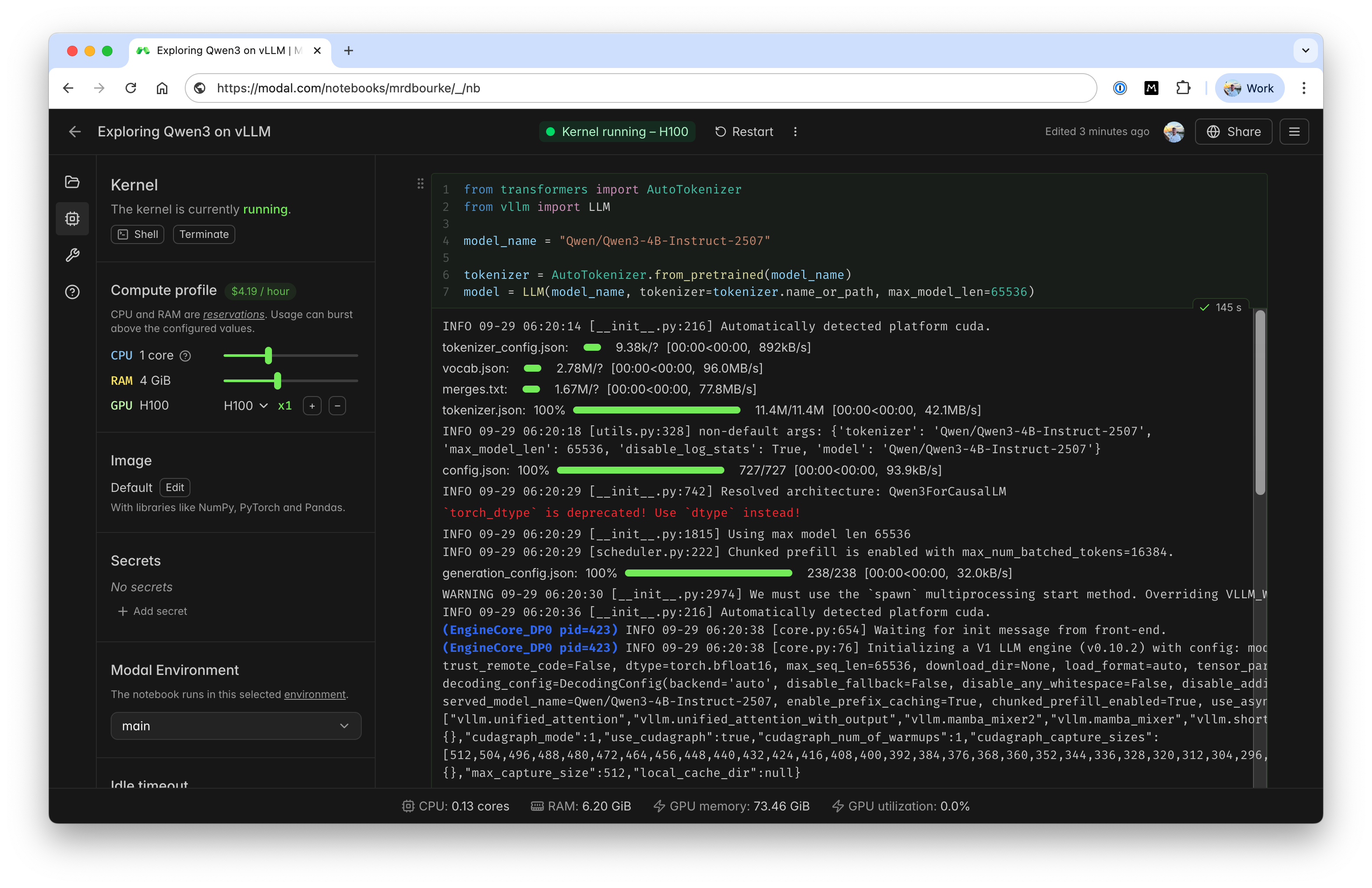Open the hamburger menu right of Share
Screen dimensions: 1372x888
pos(1294,132)
